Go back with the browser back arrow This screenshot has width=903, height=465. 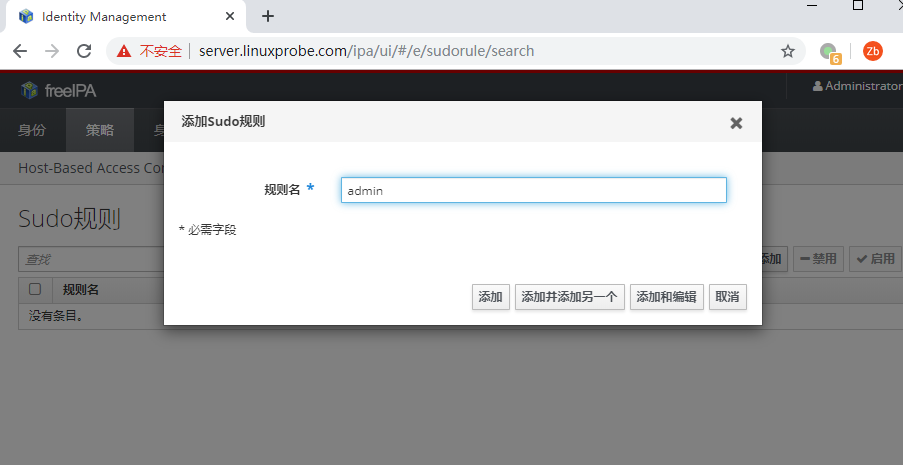20,51
